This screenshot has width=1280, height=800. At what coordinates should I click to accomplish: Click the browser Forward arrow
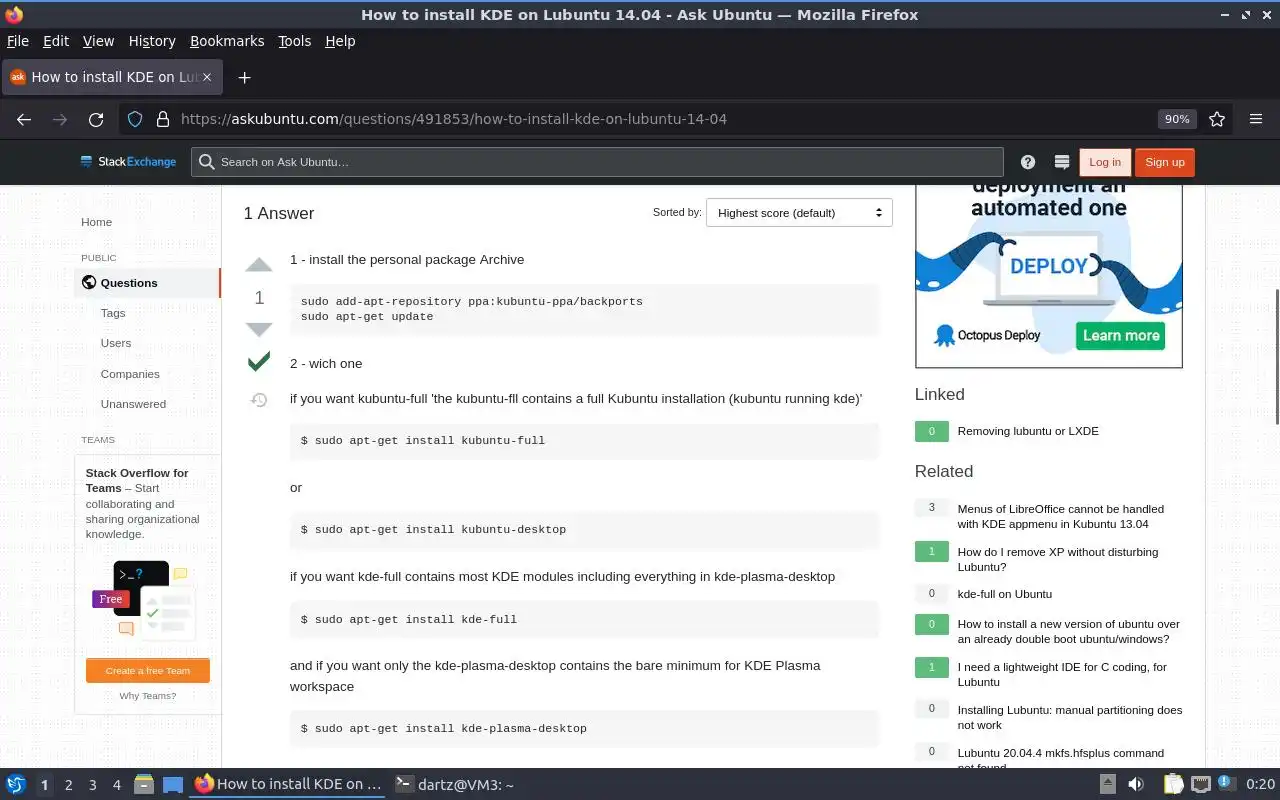[x=60, y=119]
